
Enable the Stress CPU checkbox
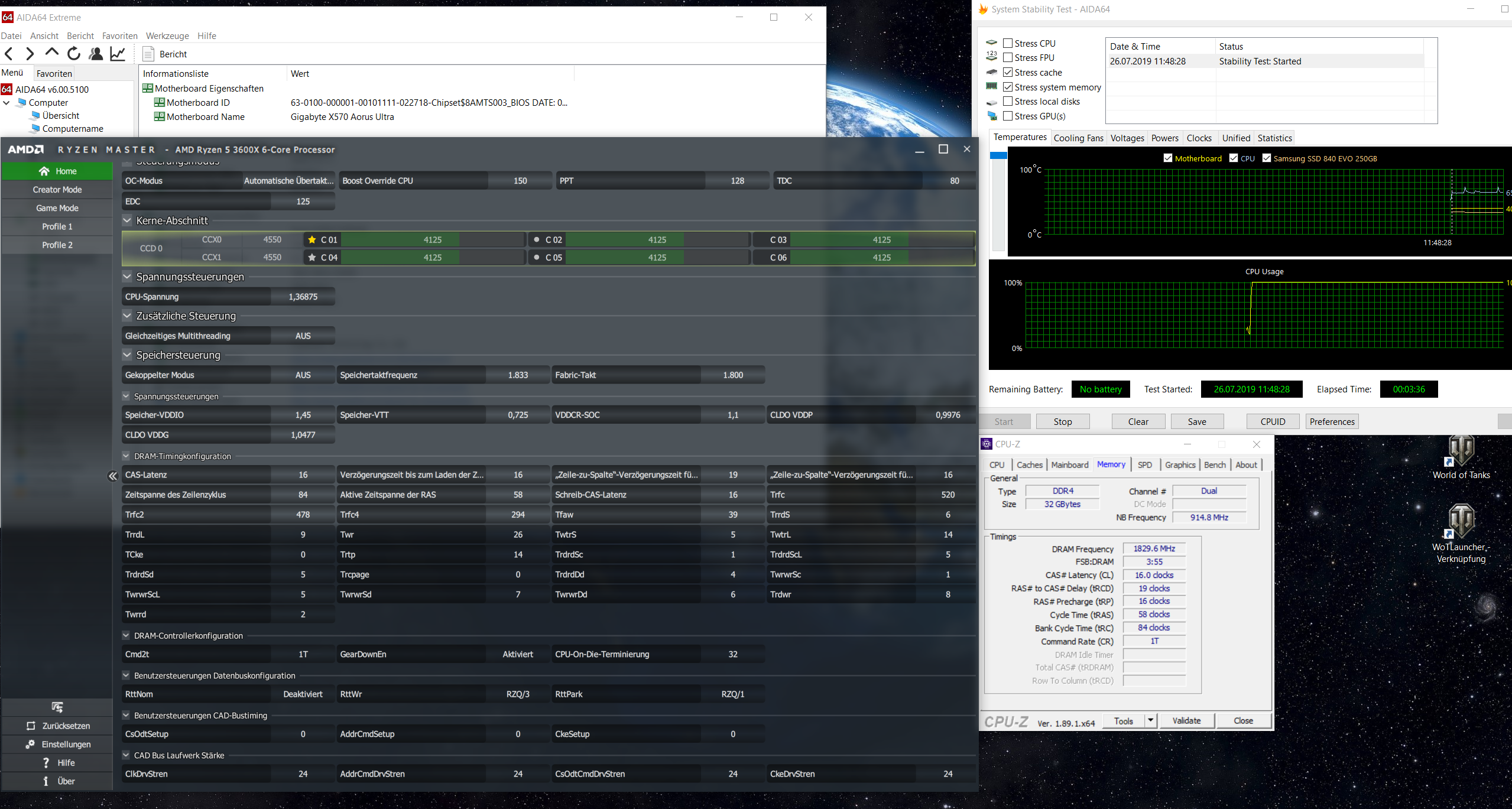pos(1008,43)
